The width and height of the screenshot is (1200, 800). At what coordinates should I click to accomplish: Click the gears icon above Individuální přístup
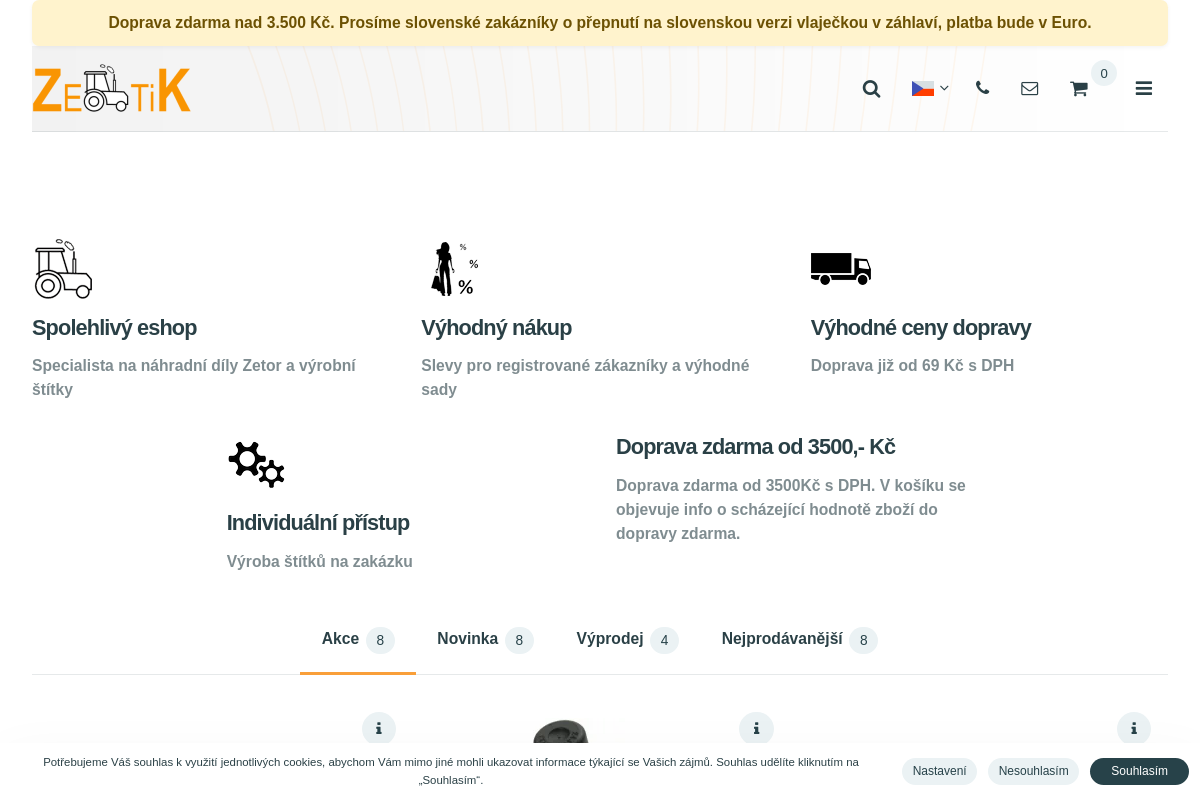click(x=257, y=464)
